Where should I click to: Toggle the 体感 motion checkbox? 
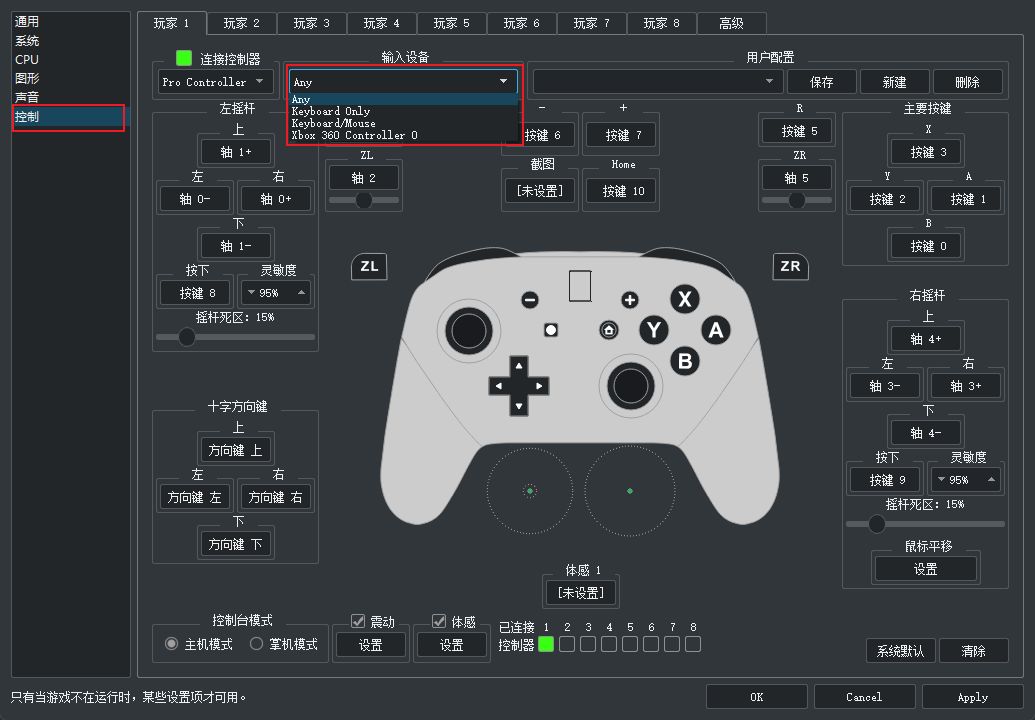440,621
